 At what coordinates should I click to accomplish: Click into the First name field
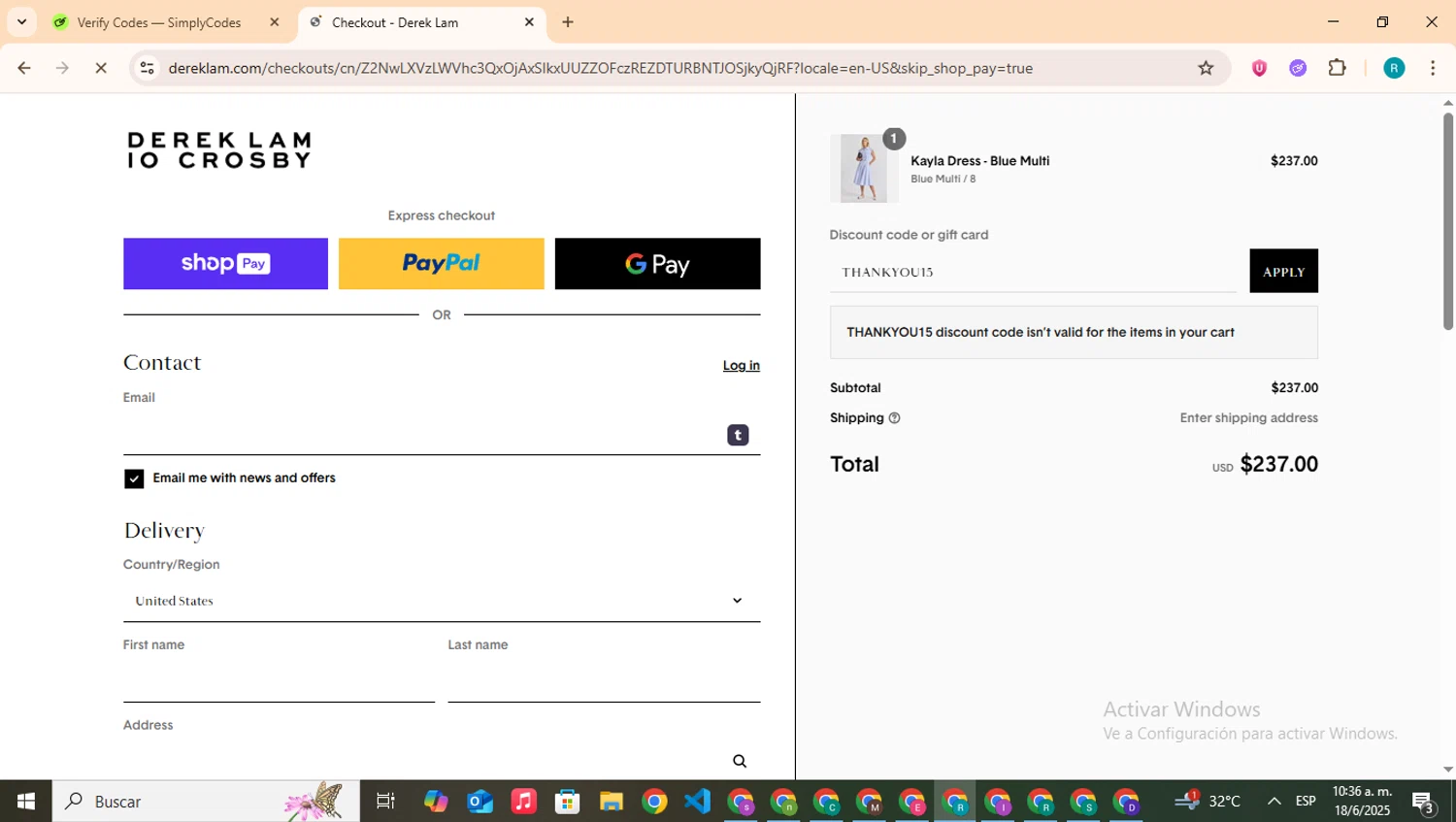(279, 681)
